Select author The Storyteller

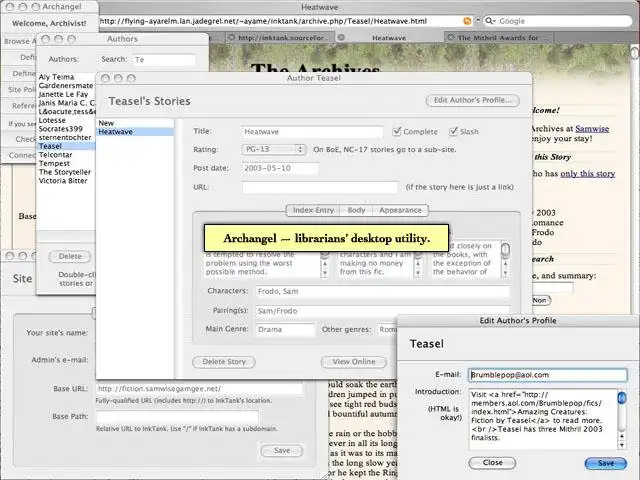pos(64,172)
